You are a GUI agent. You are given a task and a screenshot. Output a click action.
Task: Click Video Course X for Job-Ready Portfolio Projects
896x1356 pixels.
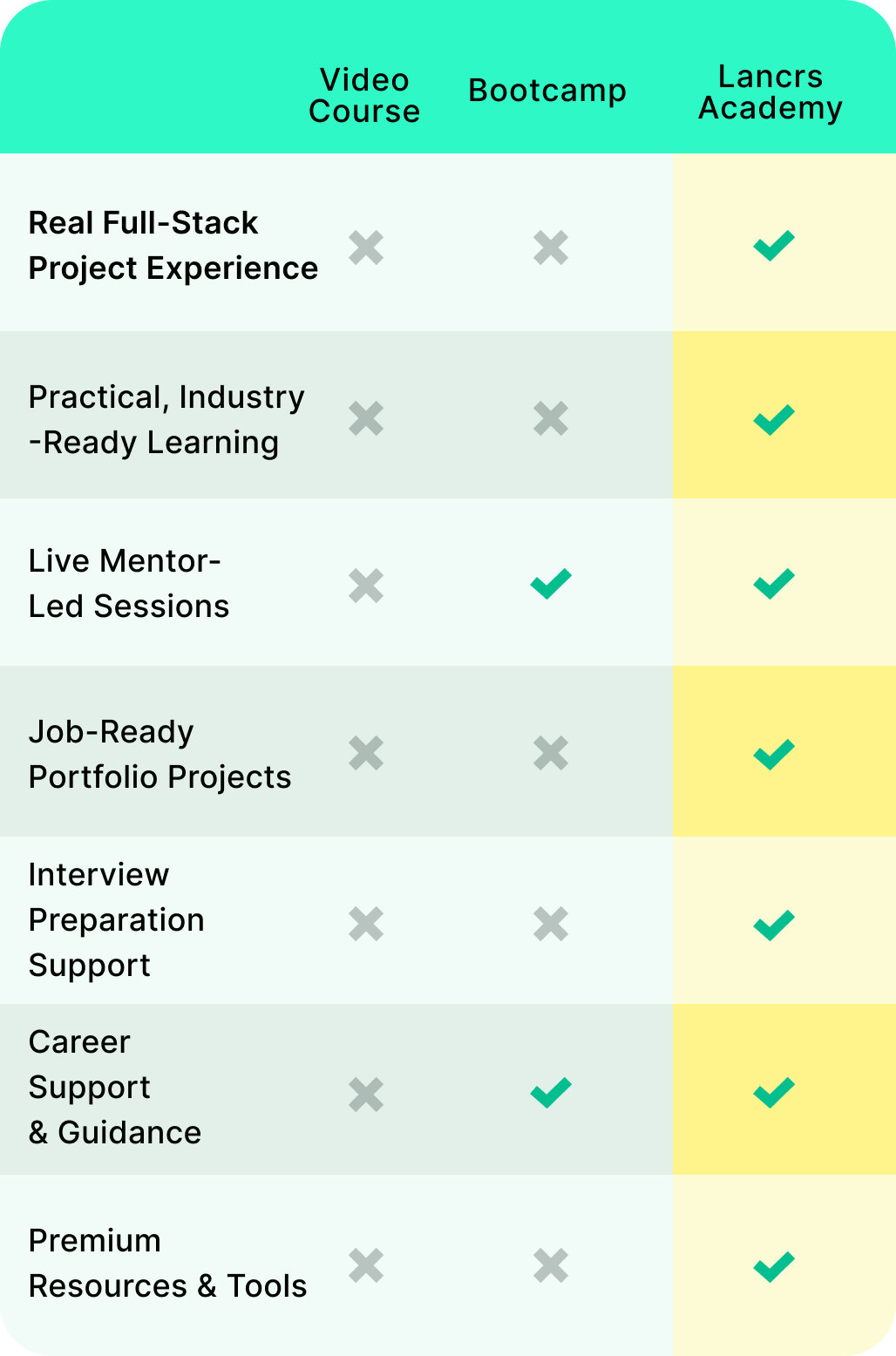click(x=366, y=753)
